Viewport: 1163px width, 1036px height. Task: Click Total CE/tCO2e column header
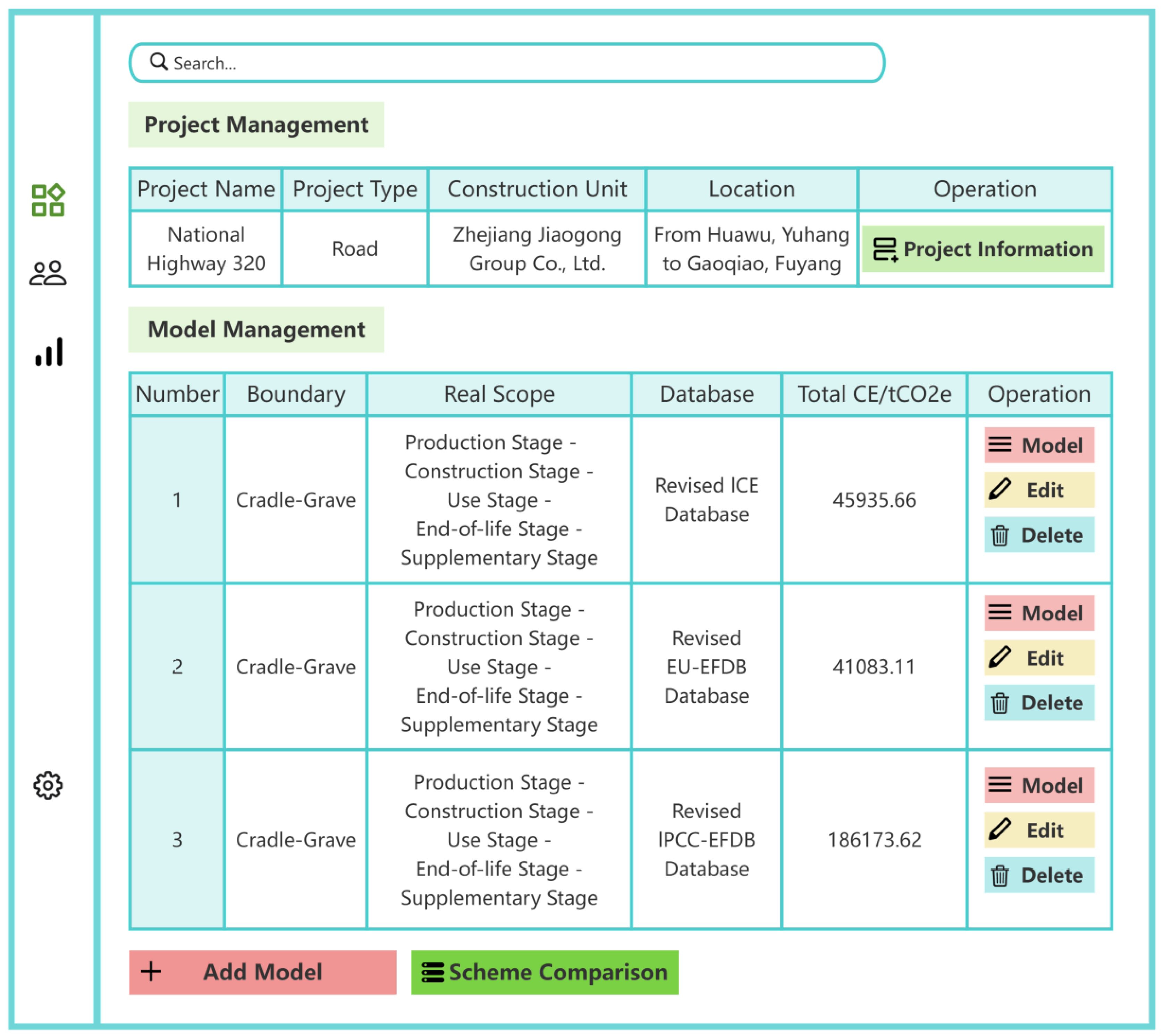[874, 394]
